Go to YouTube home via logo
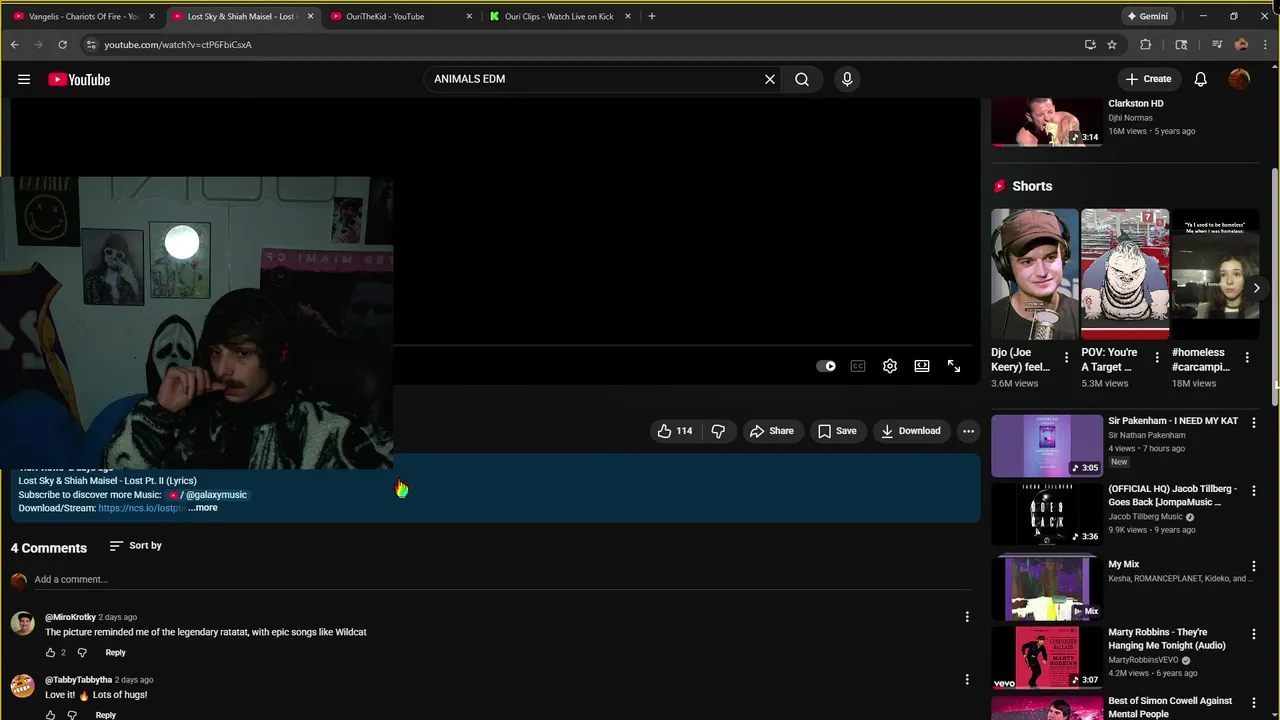This screenshot has width=1280, height=720. (79, 80)
